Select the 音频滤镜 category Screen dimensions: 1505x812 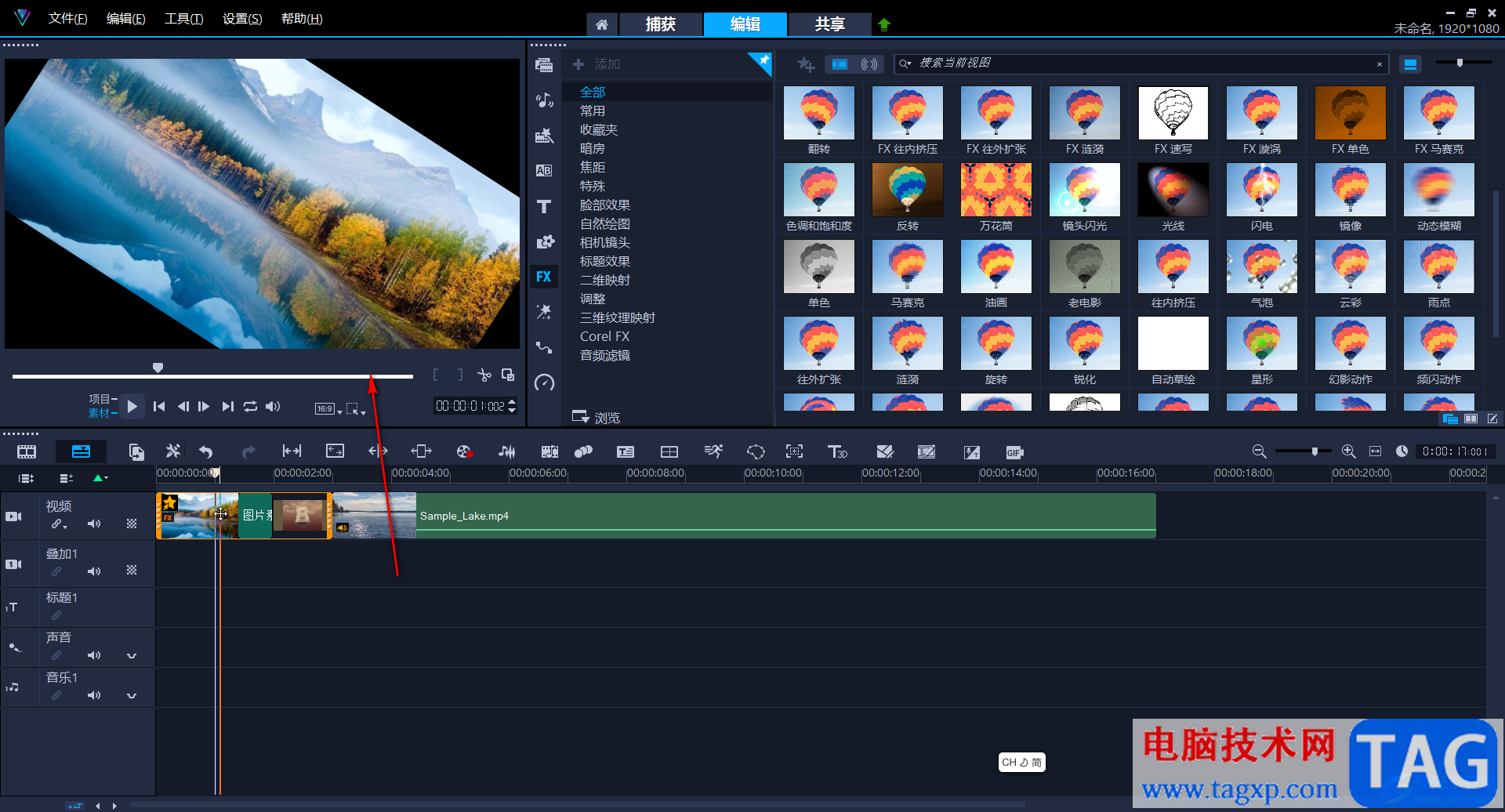605,356
